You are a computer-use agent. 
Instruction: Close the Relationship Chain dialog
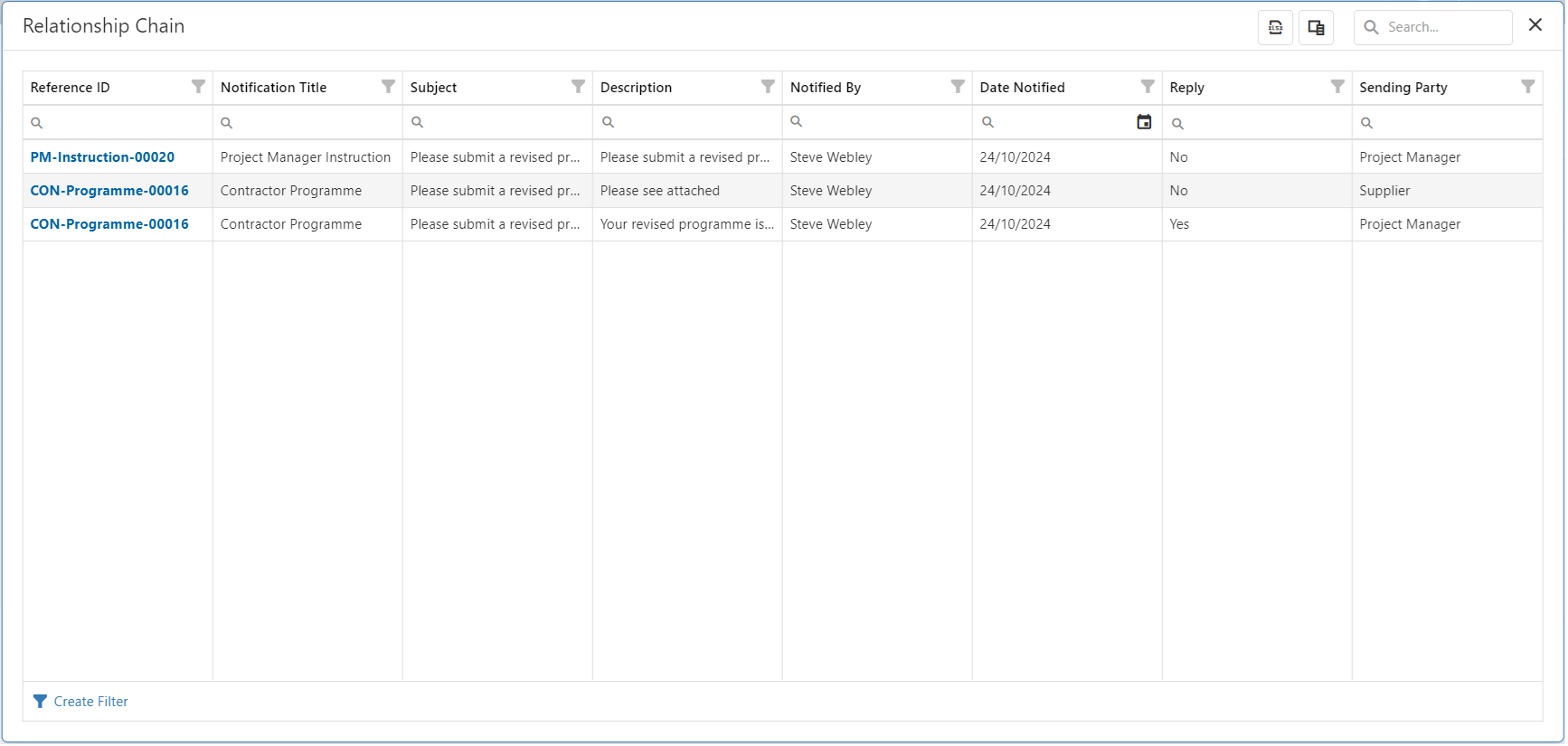(x=1535, y=25)
